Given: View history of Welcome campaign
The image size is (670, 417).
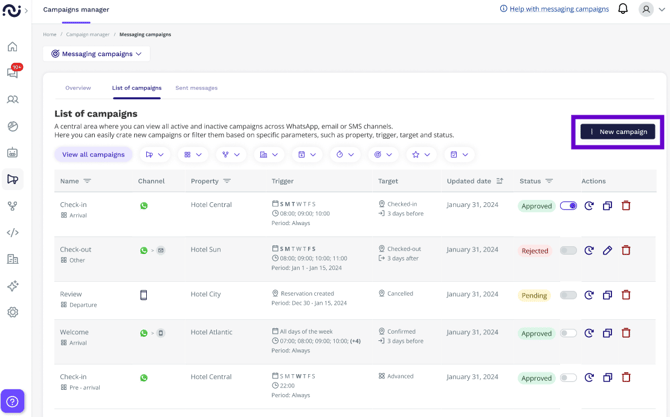Looking at the screenshot, I should point(589,333).
